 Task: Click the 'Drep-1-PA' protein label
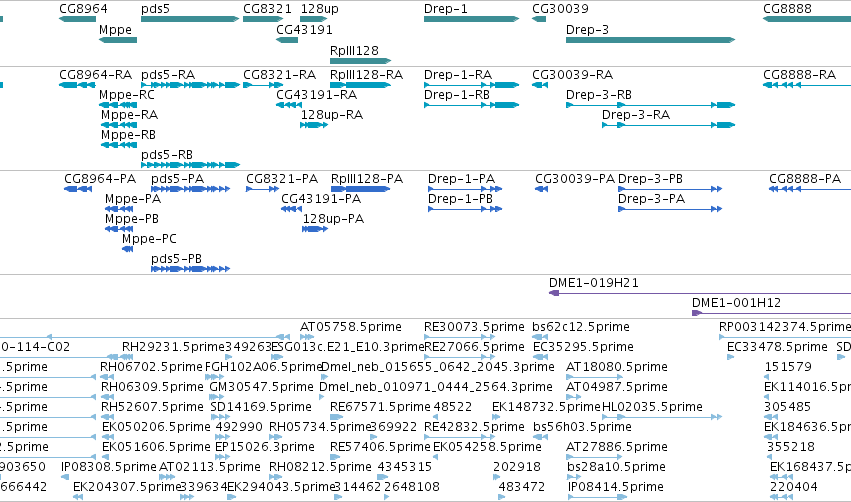pyautogui.click(x=461, y=179)
